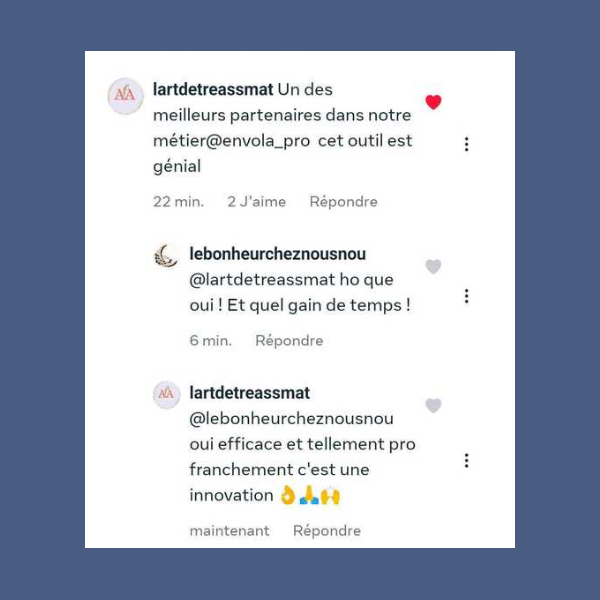Click the 22 min. timestamp
This screenshot has height=600, width=600.
click(178, 202)
